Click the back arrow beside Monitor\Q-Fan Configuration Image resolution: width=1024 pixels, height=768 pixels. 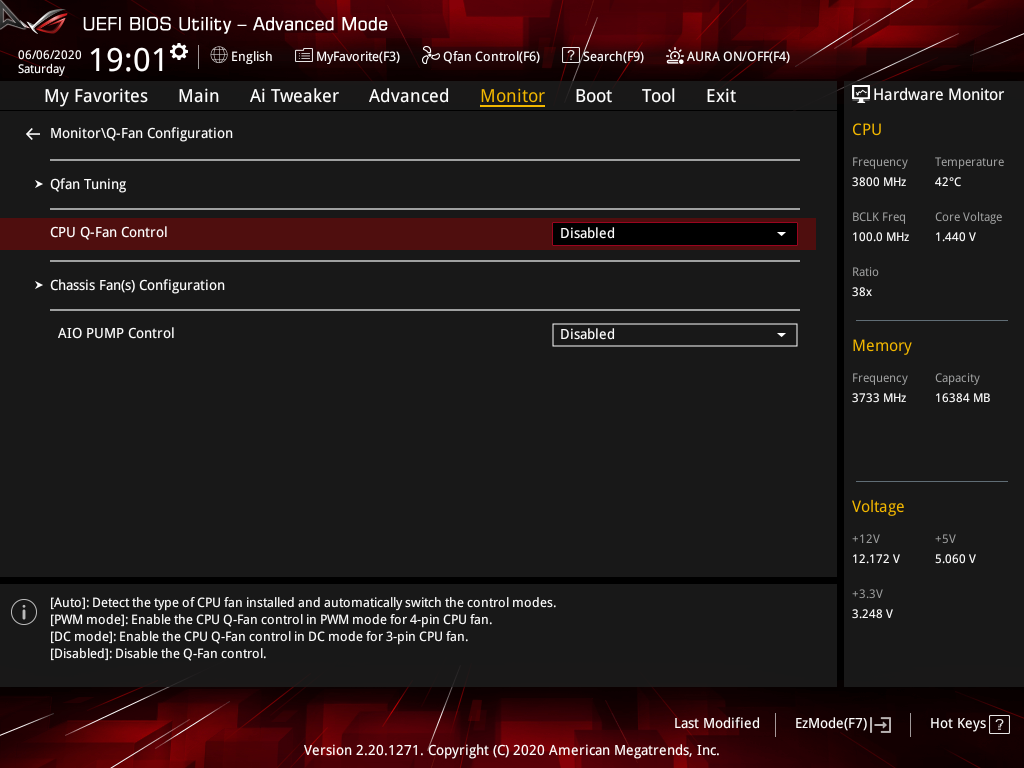pyautogui.click(x=33, y=134)
